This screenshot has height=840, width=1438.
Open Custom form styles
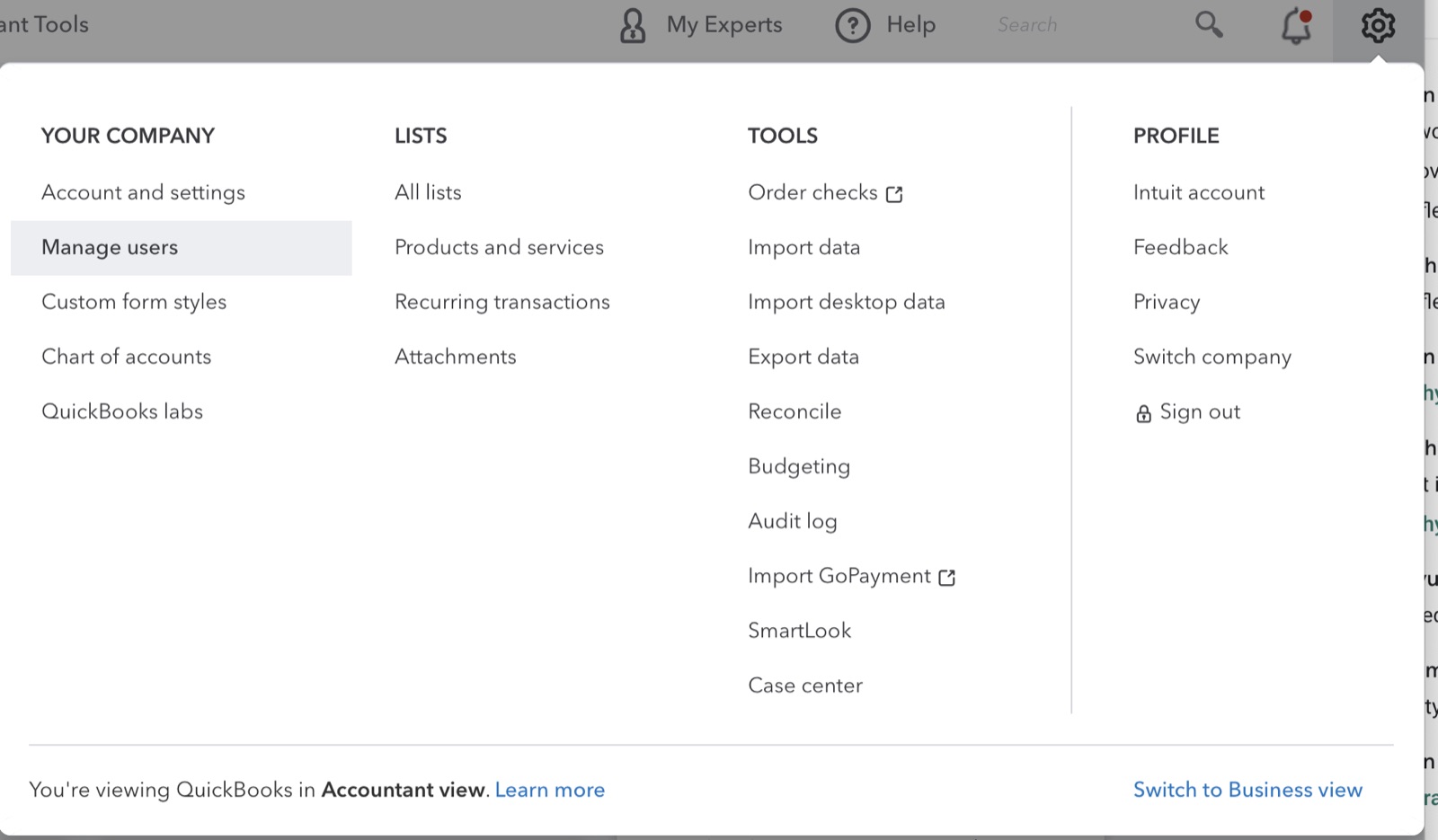[134, 302]
